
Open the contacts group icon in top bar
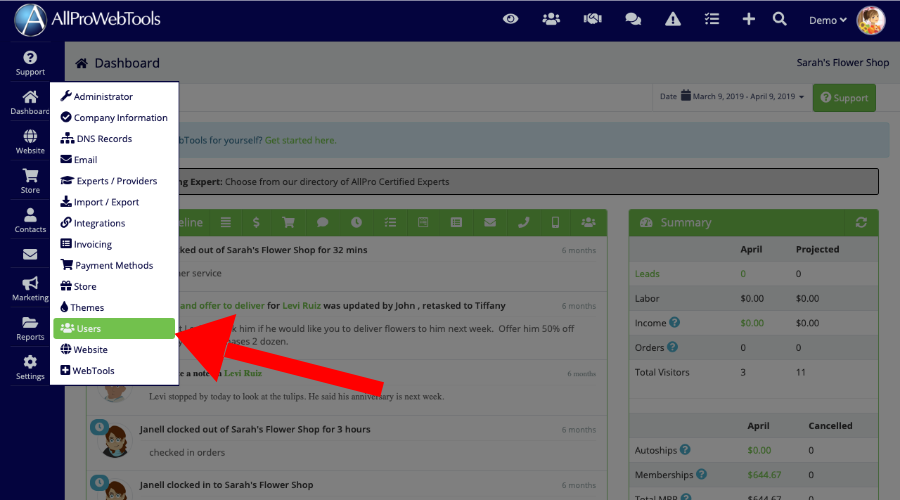click(x=551, y=19)
